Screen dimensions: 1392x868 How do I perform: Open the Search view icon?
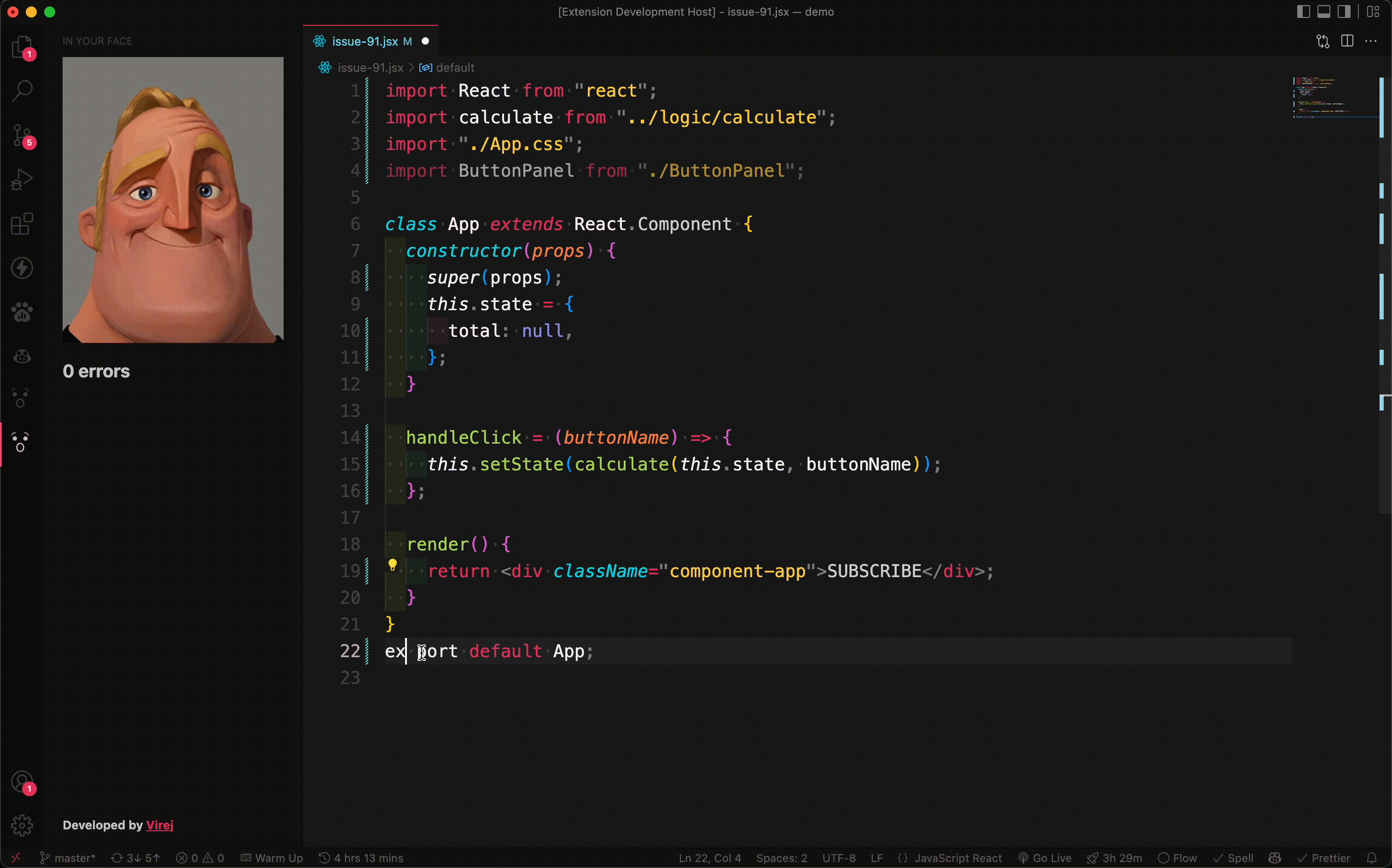click(22, 91)
